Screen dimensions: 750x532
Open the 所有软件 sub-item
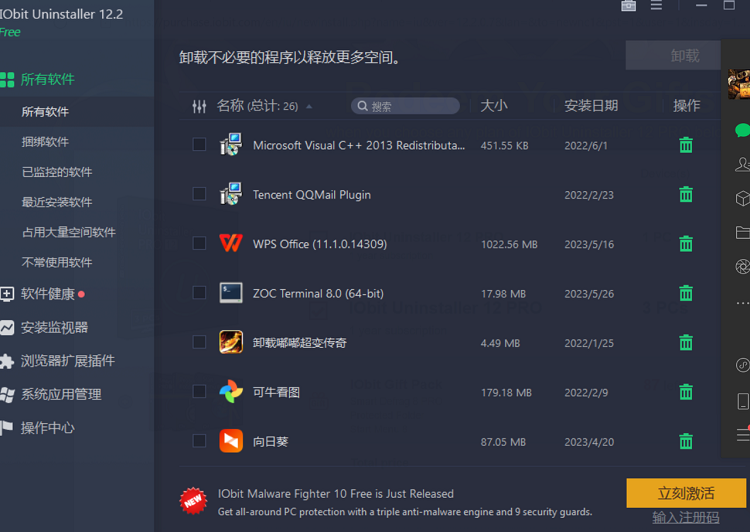pos(45,112)
